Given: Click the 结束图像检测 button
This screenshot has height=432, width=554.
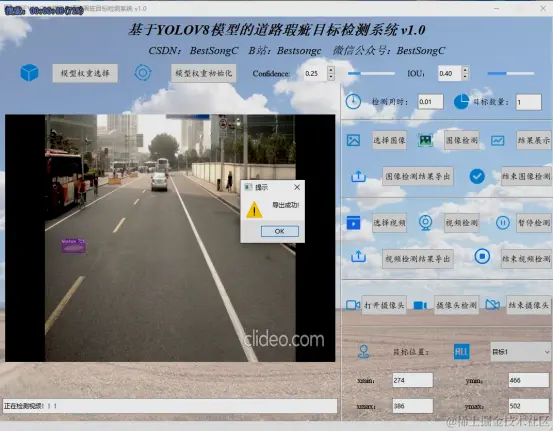Looking at the screenshot, I should click(x=526, y=176).
